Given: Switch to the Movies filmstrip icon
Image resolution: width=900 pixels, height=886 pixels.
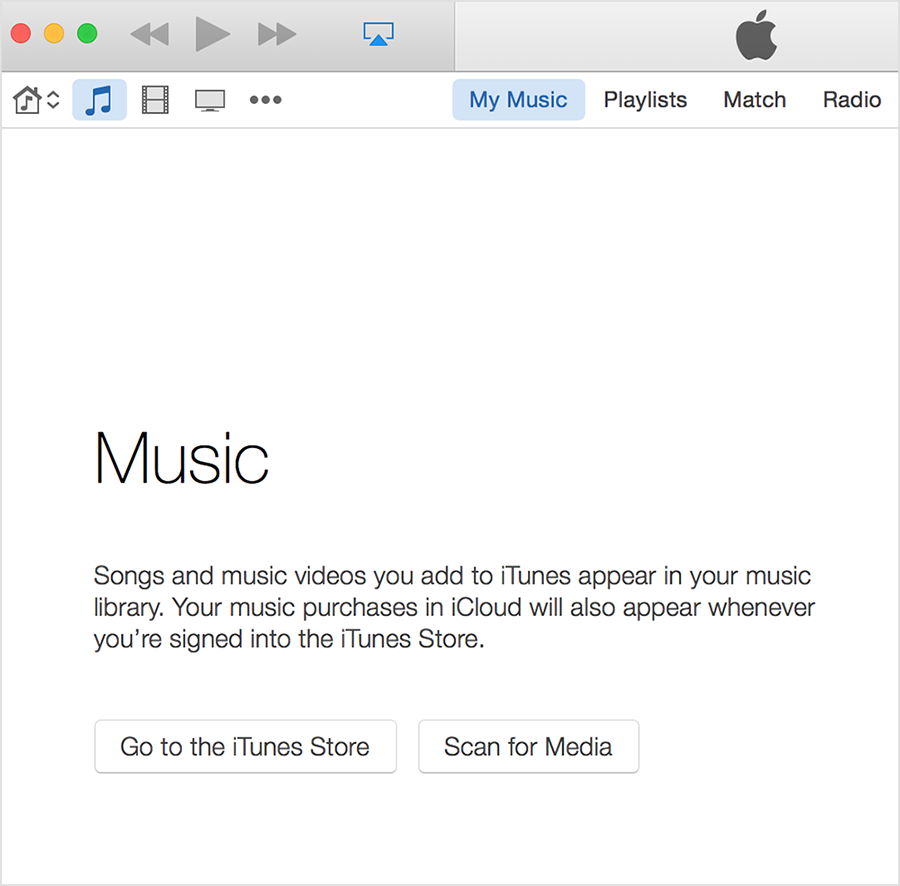Looking at the screenshot, I should click(155, 100).
